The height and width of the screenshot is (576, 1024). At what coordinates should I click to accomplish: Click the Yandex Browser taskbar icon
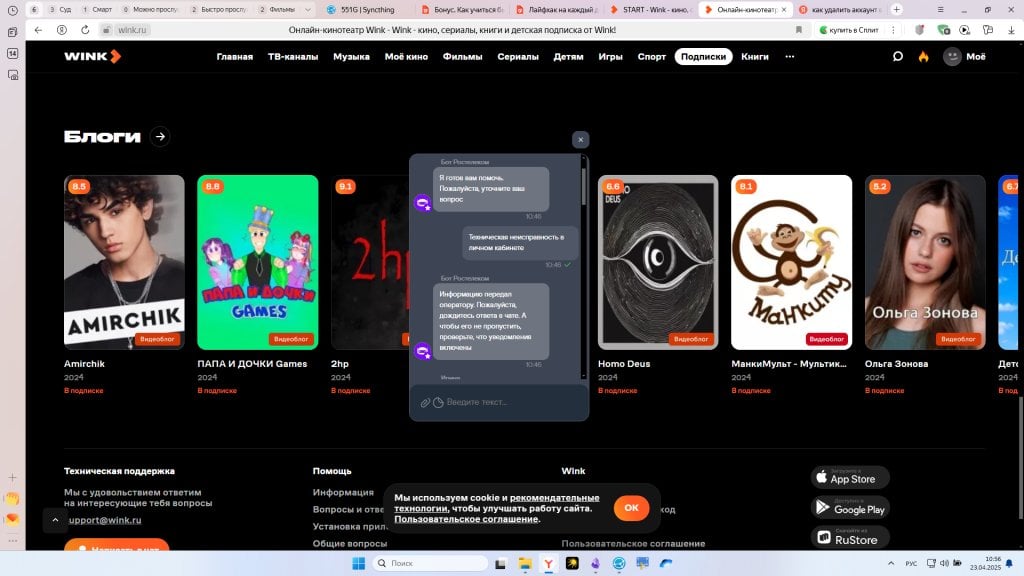[549, 563]
